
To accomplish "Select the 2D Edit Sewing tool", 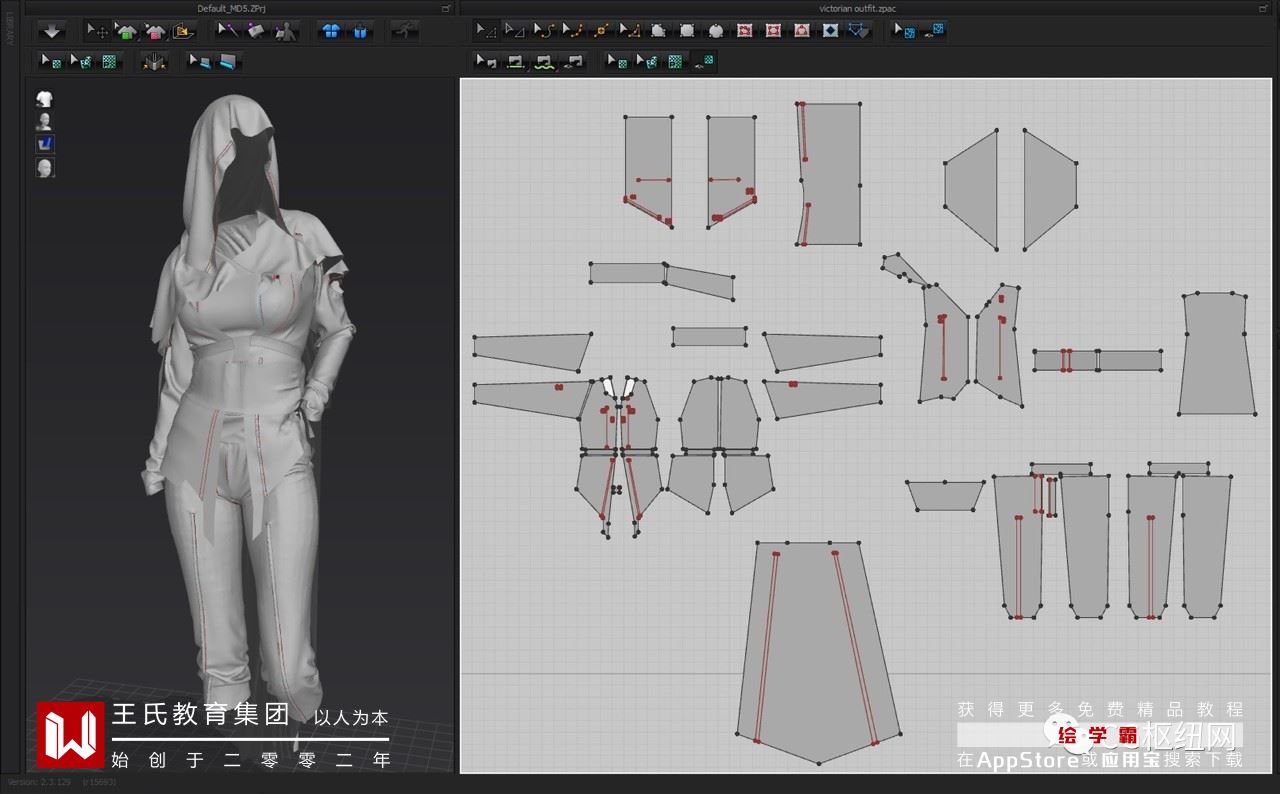I will pyautogui.click(x=486, y=62).
